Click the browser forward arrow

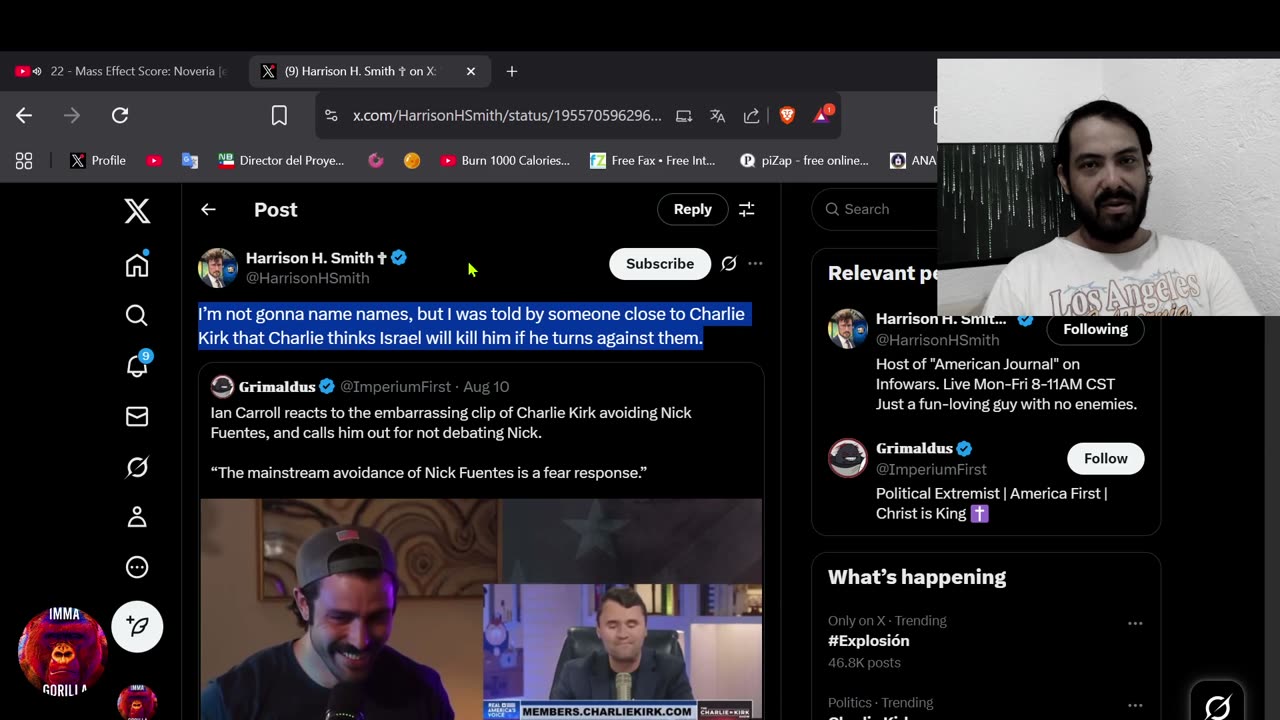(x=72, y=115)
